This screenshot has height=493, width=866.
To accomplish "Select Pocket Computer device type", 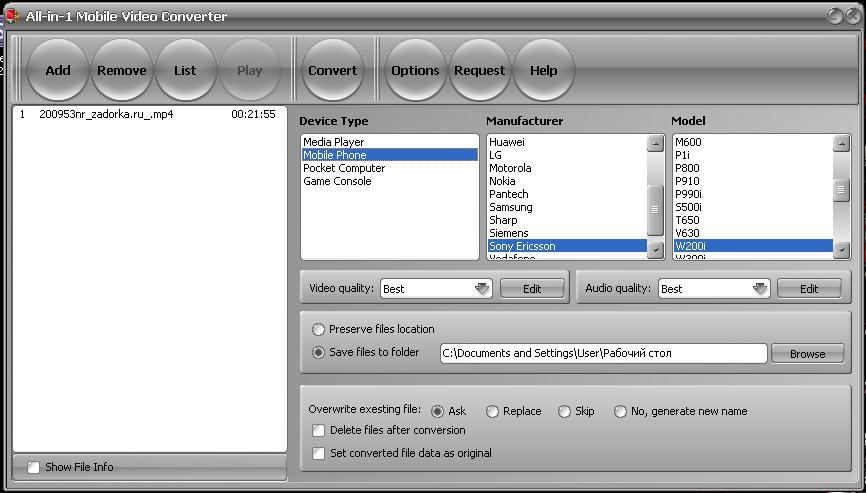I will (x=389, y=168).
